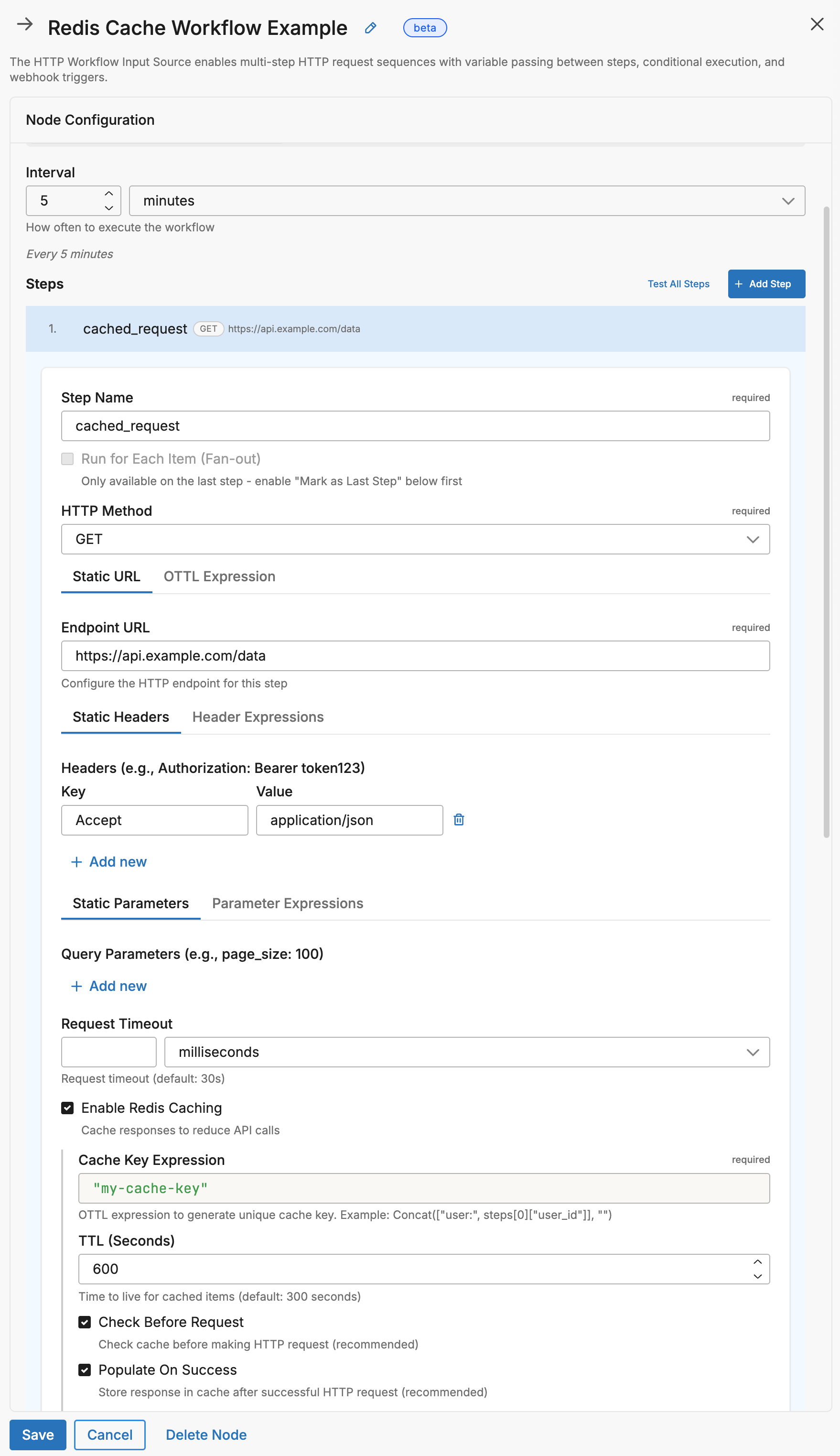The image size is (840, 1456).
Task: Click the plus icon on Add Step
Action: pyautogui.click(x=739, y=283)
